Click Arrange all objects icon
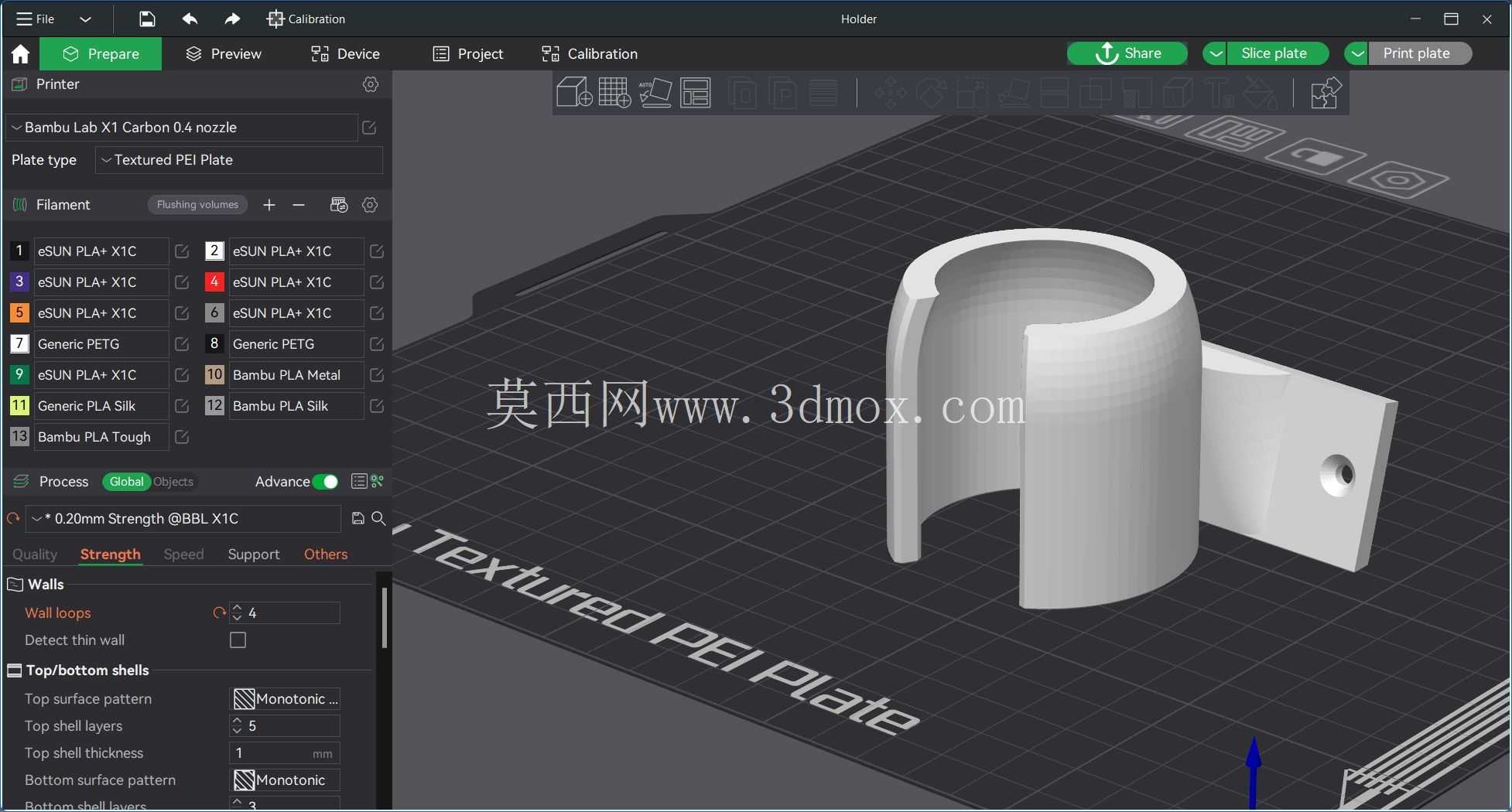The width and height of the screenshot is (1512, 812). pyautogui.click(x=696, y=93)
